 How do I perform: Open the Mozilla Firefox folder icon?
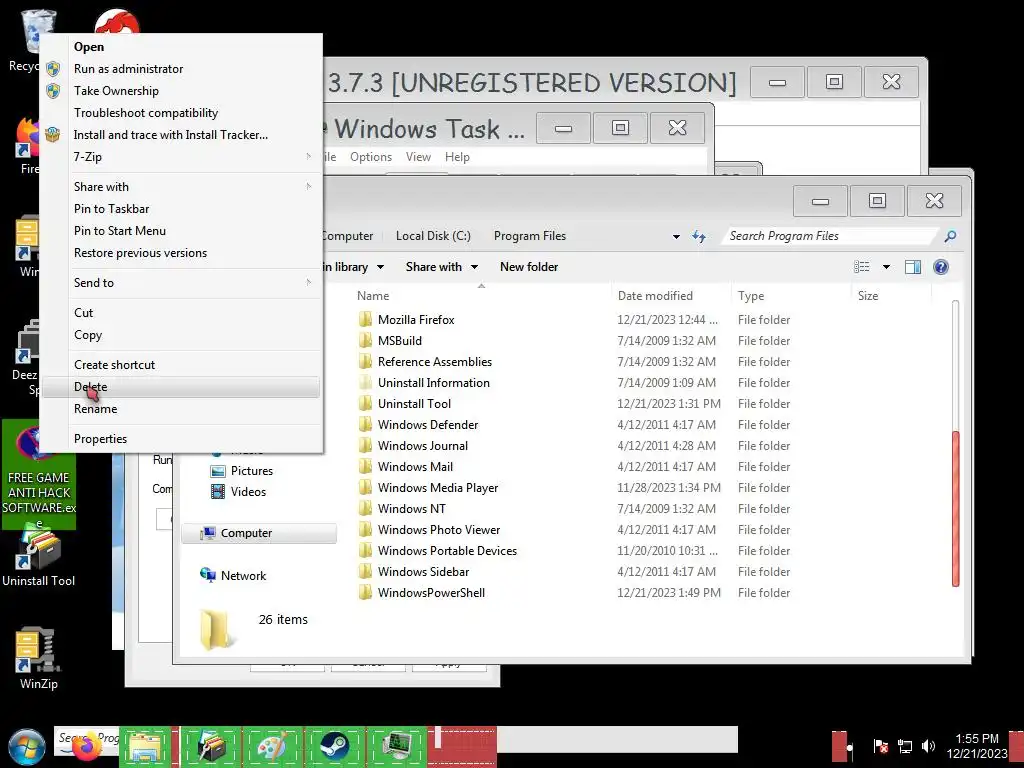tap(366, 319)
